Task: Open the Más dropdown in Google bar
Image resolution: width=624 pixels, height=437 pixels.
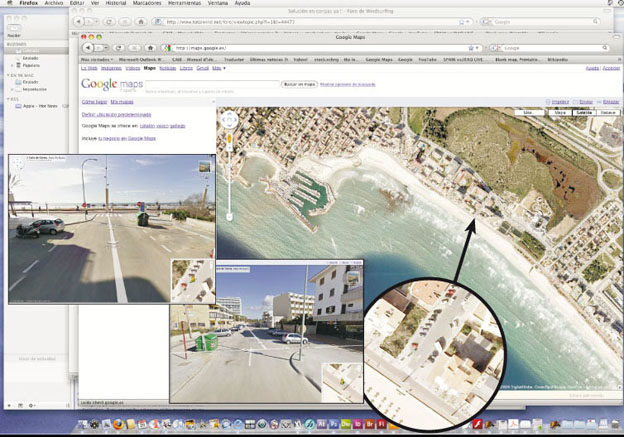Action: pyautogui.click(x=217, y=68)
